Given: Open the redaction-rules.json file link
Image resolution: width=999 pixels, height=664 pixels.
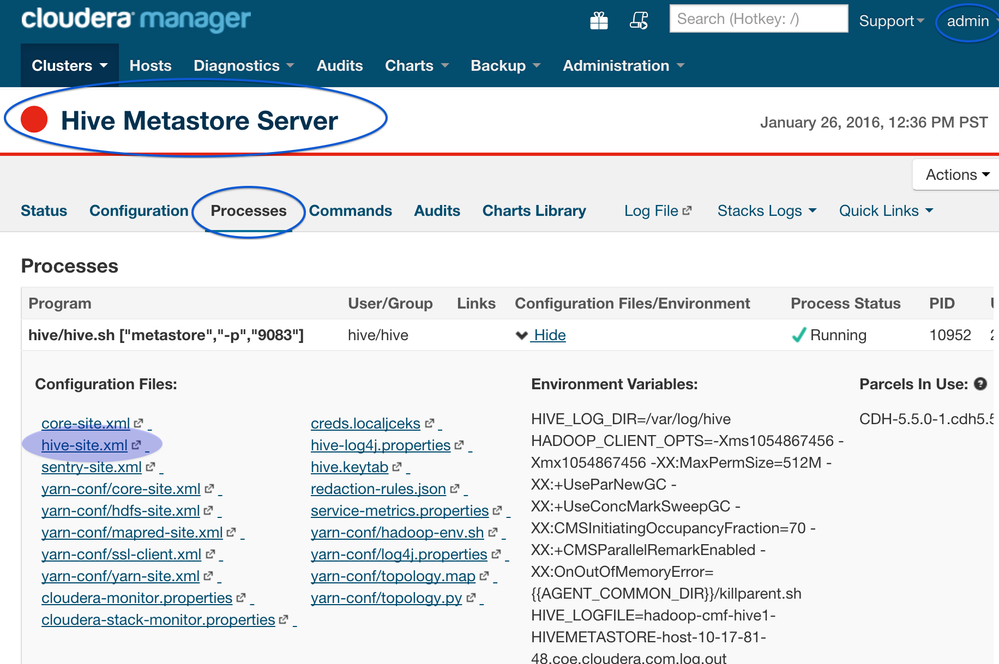Looking at the screenshot, I should [x=378, y=489].
